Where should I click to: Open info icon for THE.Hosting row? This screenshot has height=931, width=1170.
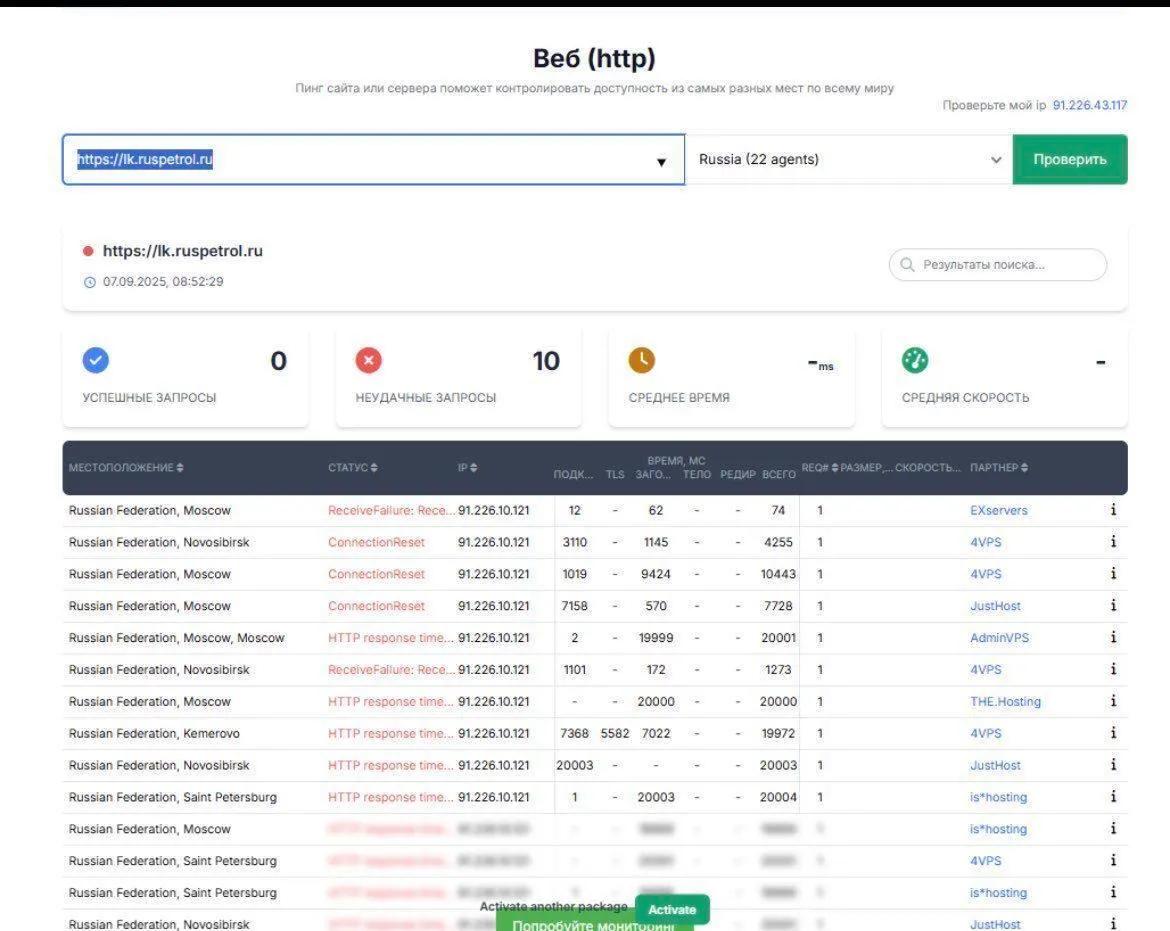pyautogui.click(x=1113, y=702)
